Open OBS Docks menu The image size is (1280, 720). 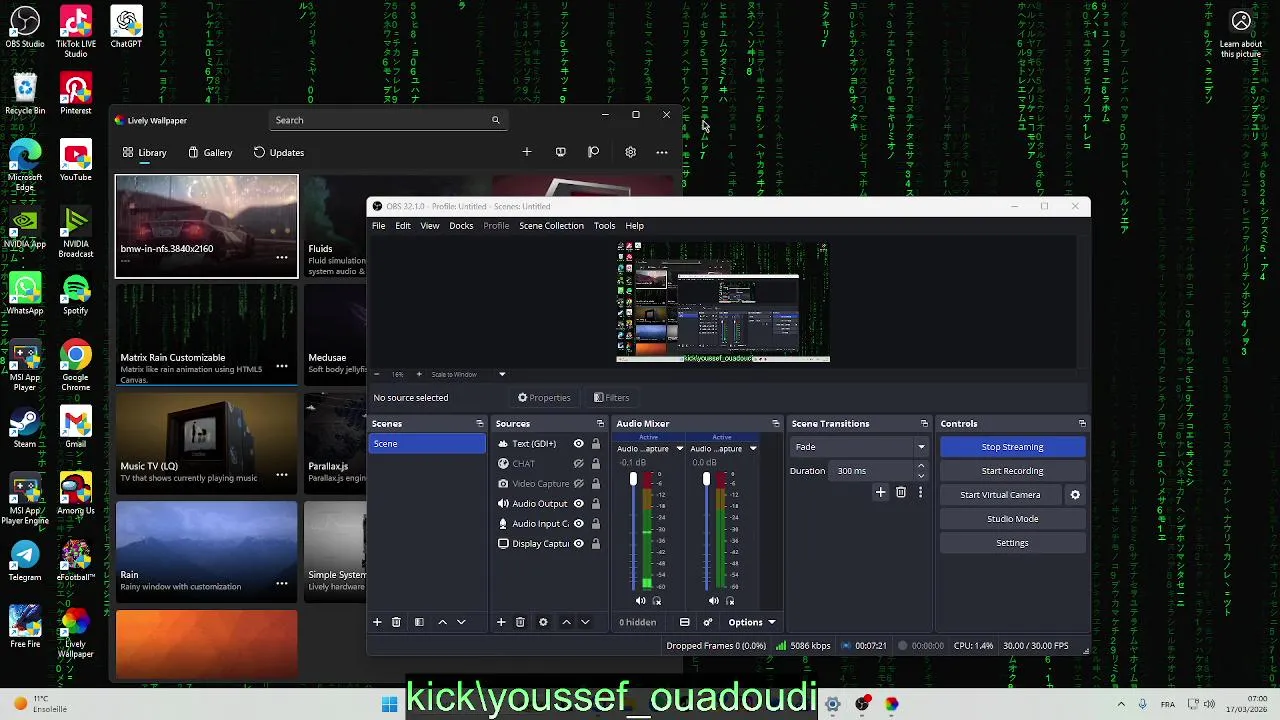coord(461,226)
